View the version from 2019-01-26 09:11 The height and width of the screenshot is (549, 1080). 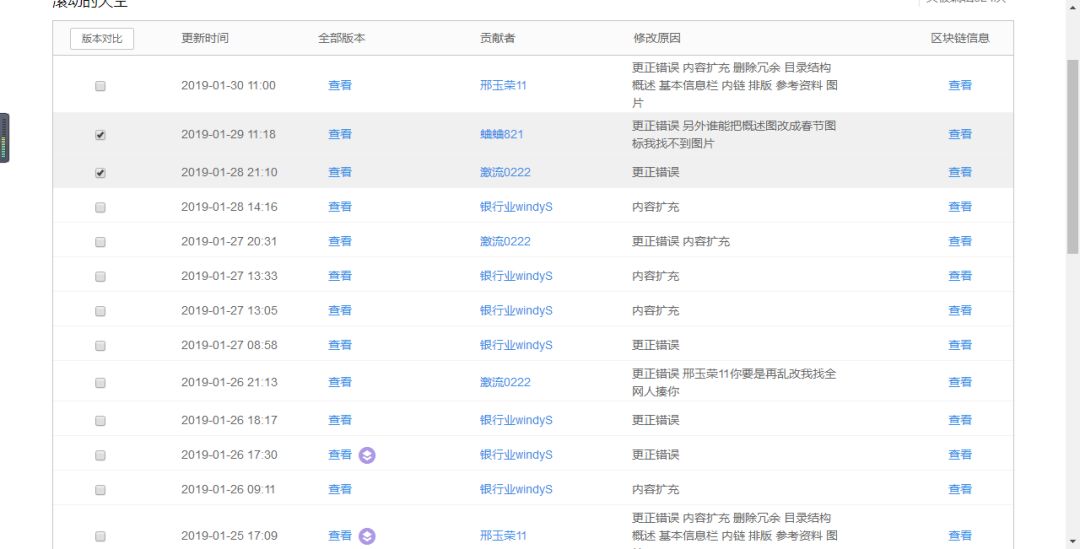[340, 489]
